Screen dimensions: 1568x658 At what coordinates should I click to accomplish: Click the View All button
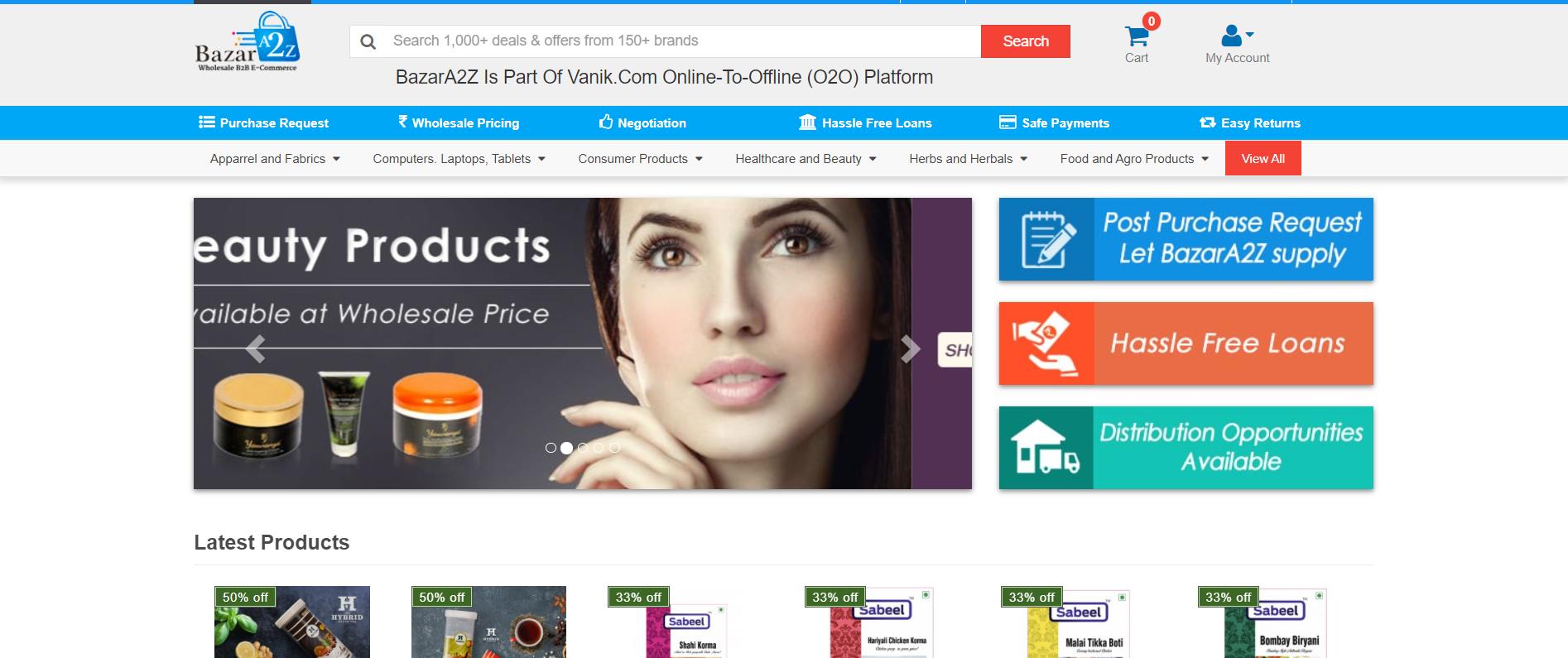1263,159
